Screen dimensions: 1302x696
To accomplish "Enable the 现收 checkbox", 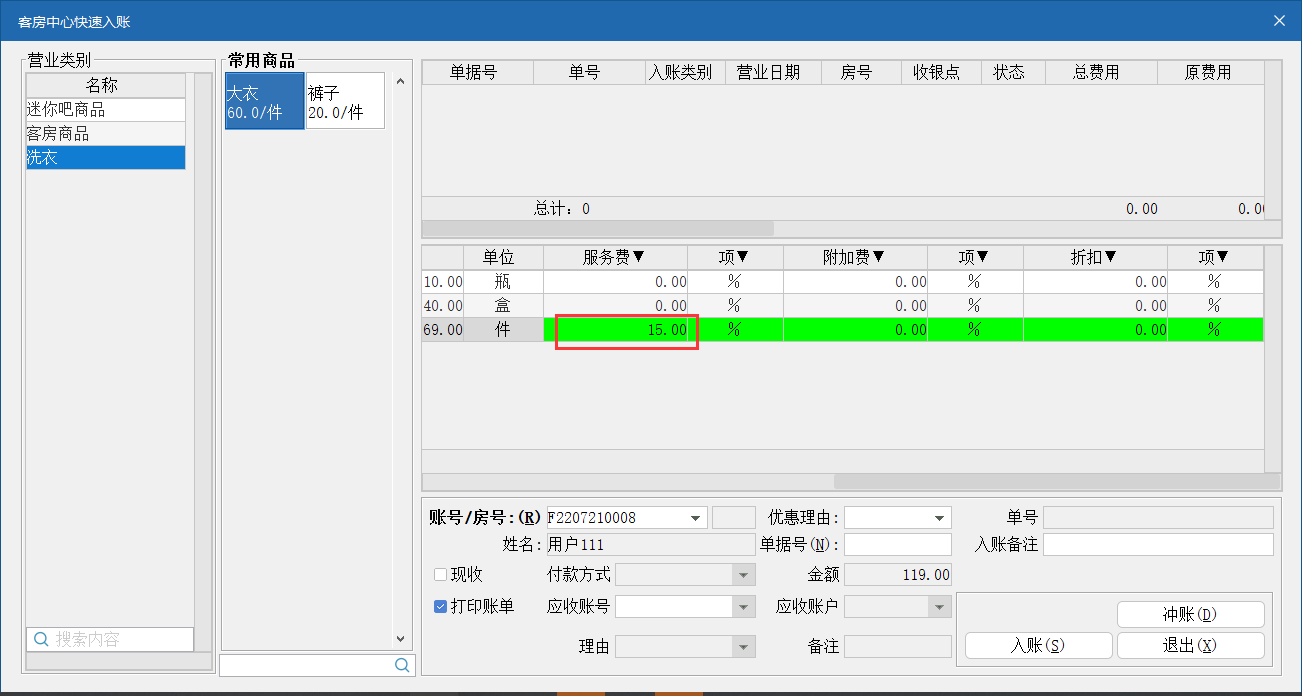I will pyautogui.click(x=440, y=575).
